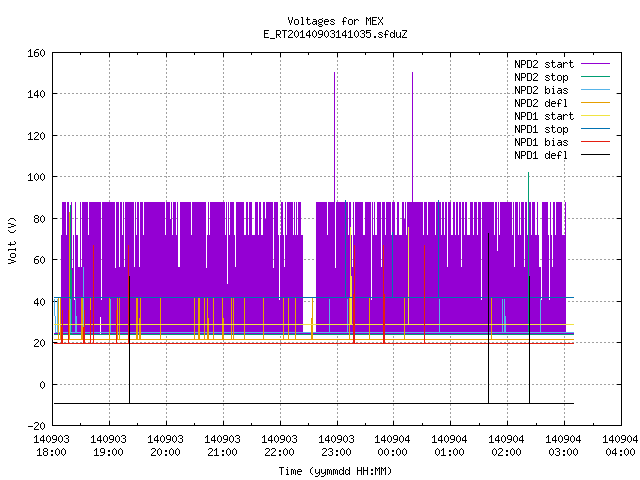Click the x-axis tick '140903 23:00'

point(336,446)
